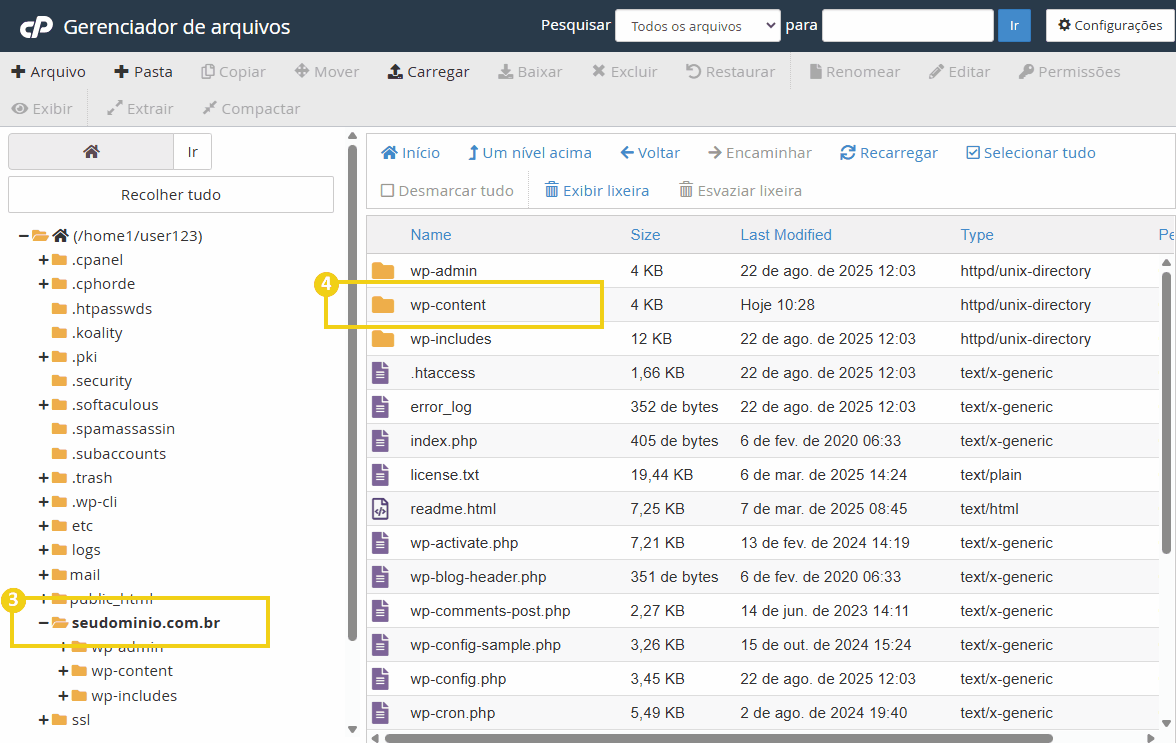
Task: Click Um nível acima
Action: 530,153
